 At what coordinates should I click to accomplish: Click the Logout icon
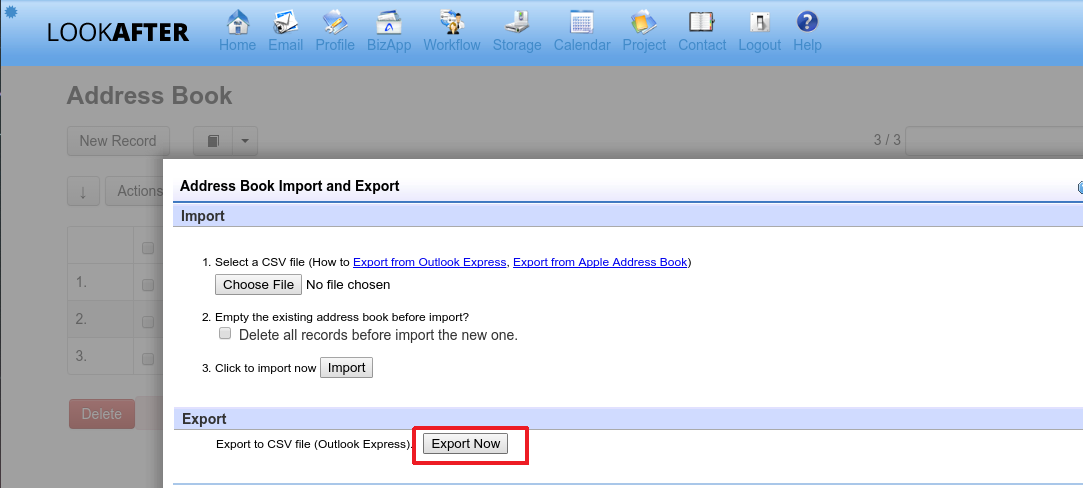[759, 23]
